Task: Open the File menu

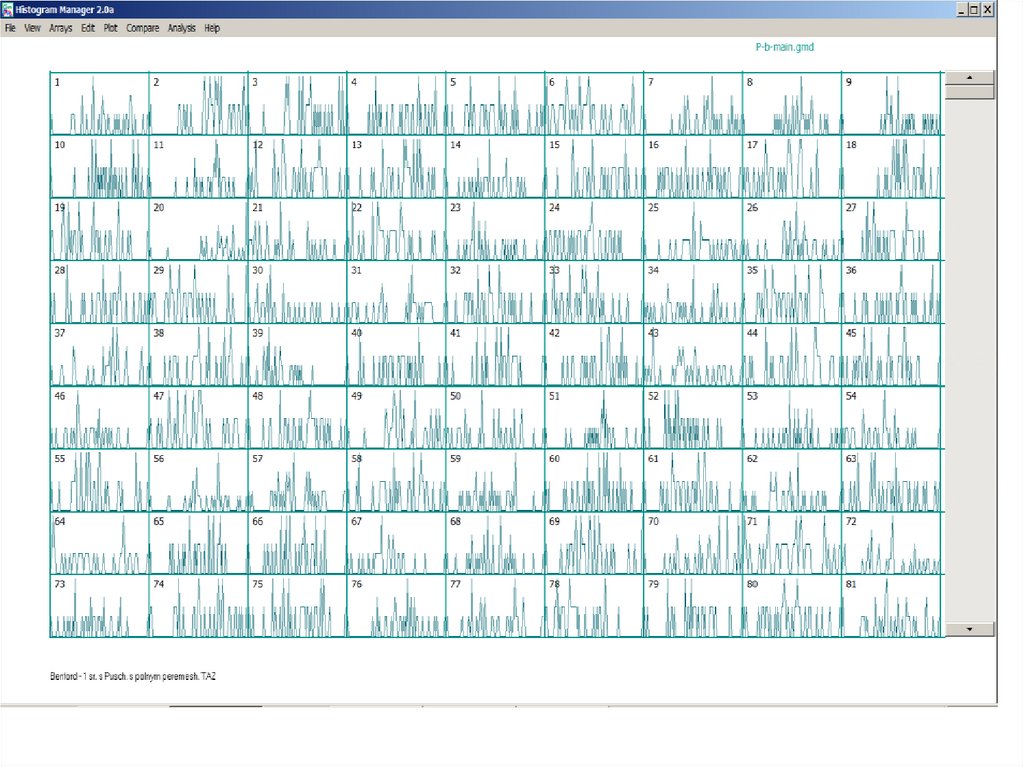Action: [11, 29]
